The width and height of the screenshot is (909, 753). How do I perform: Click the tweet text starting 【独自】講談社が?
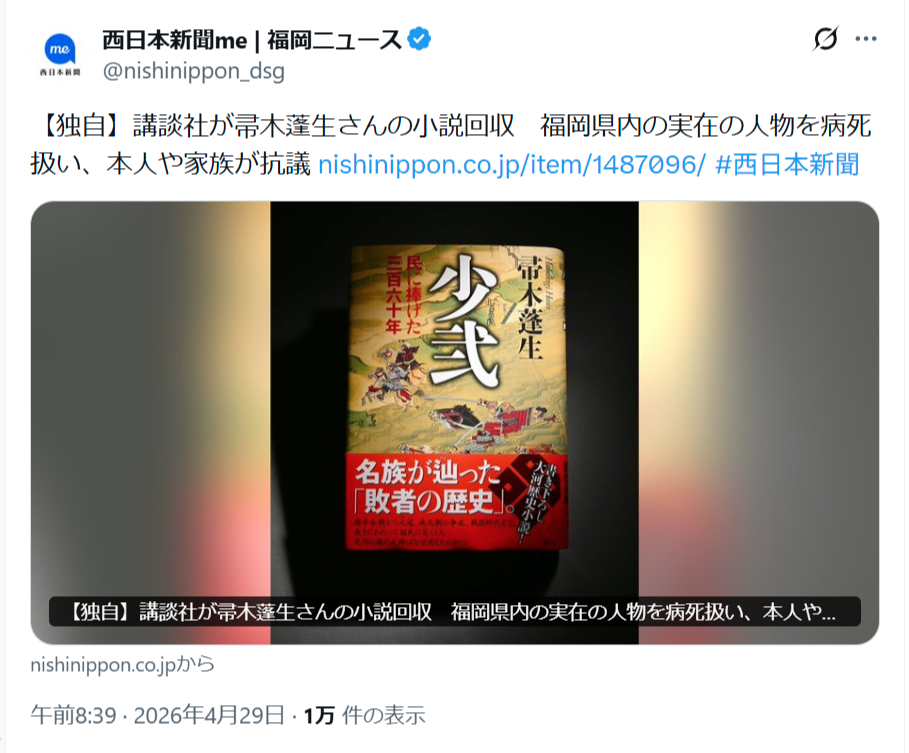pos(451,145)
